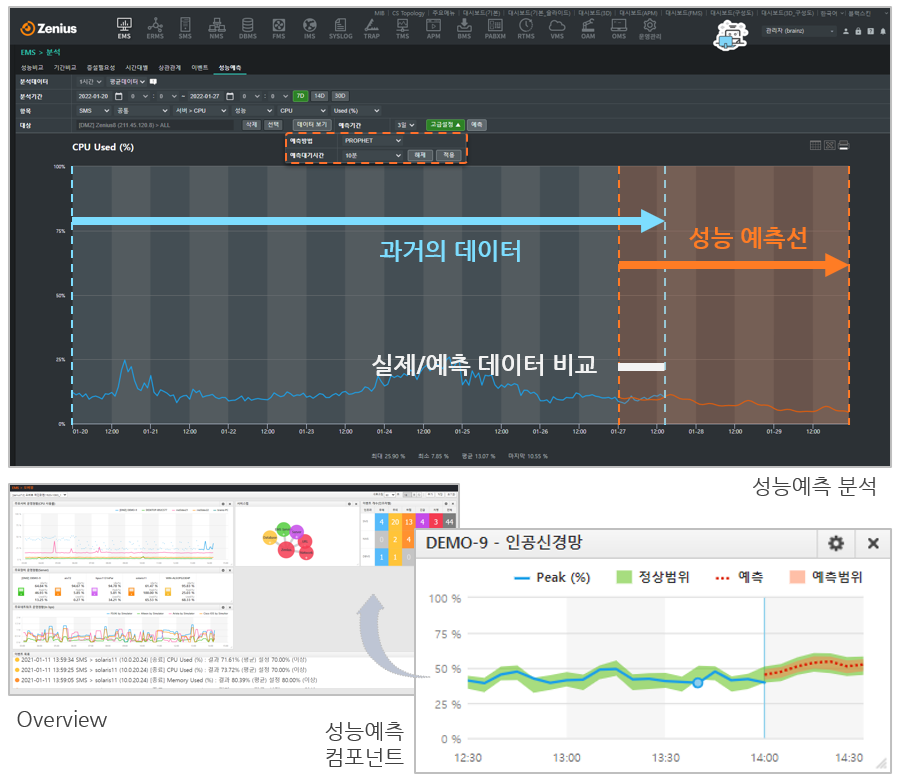This screenshot has width=897, height=777.
Task: Select the DBMS module icon
Action: [x=248, y=28]
